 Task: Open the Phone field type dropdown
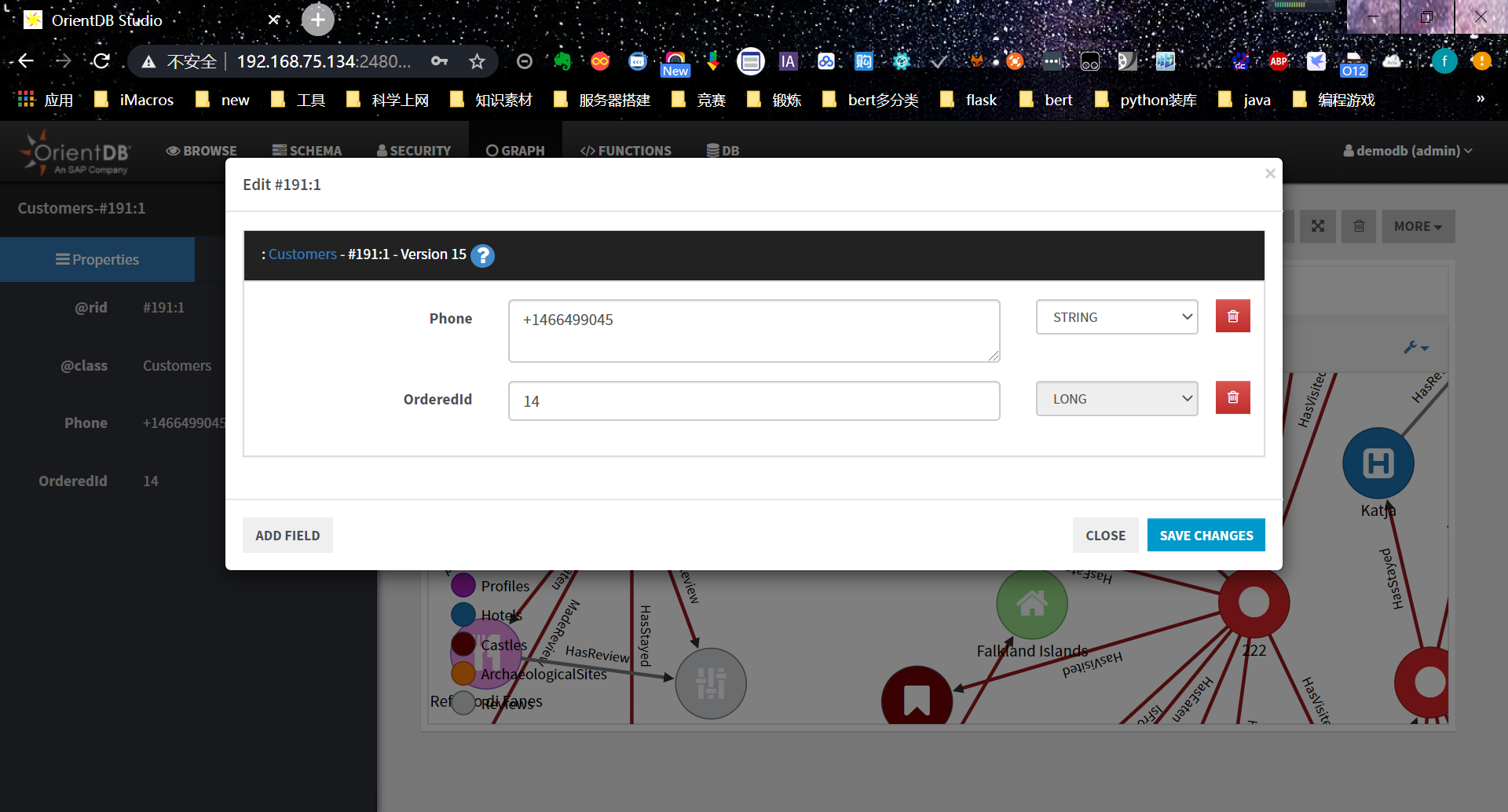click(1117, 317)
